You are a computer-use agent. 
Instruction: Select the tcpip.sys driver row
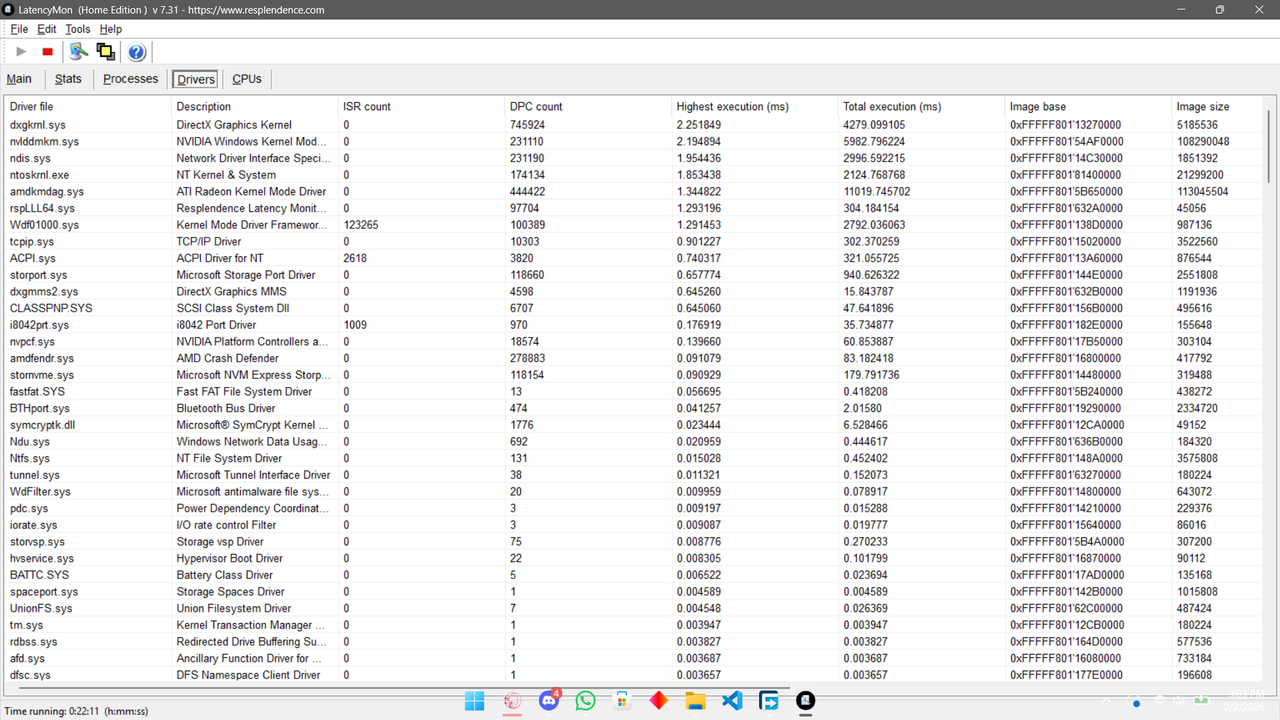(634, 242)
